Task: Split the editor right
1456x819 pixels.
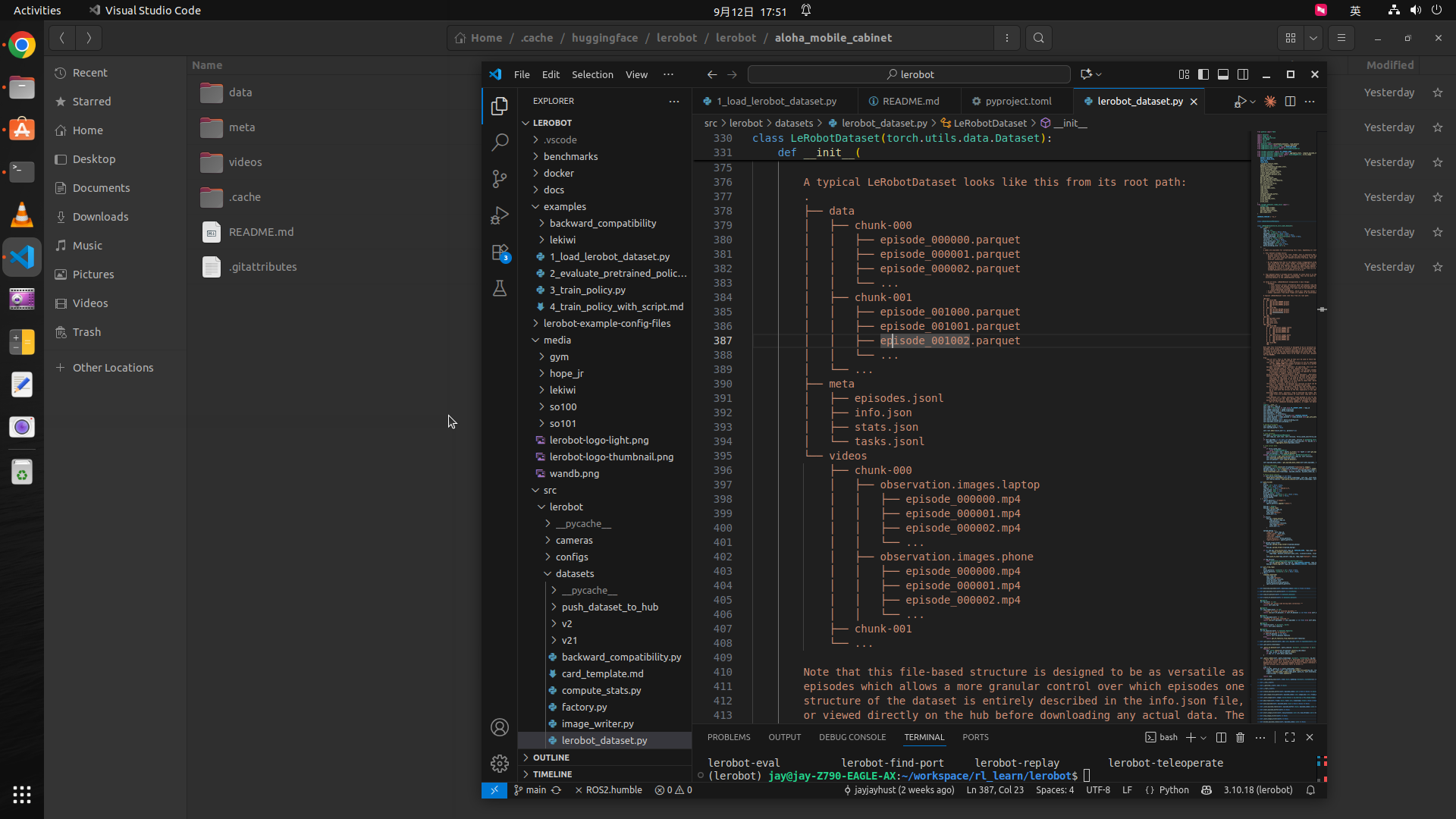Action: point(1290,101)
